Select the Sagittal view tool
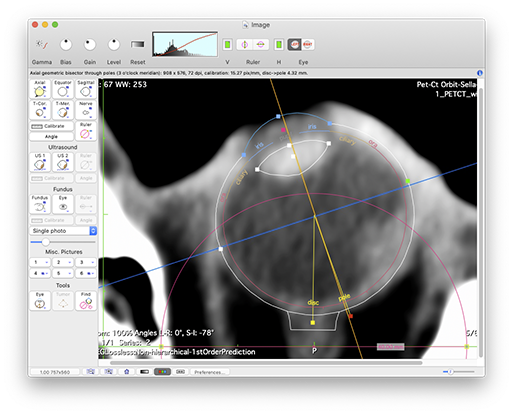This screenshot has height=414, width=513. [x=86, y=89]
